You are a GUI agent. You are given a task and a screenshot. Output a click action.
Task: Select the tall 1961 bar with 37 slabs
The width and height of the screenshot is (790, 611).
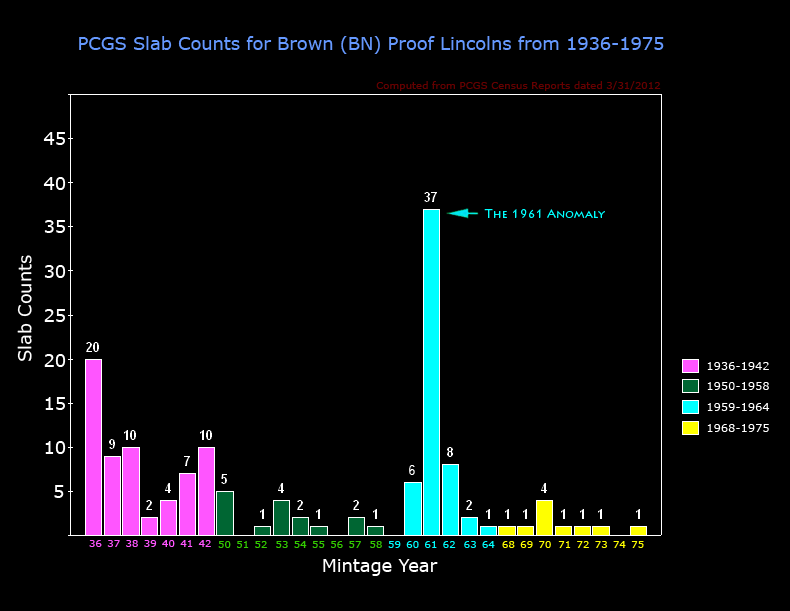tap(431, 372)
